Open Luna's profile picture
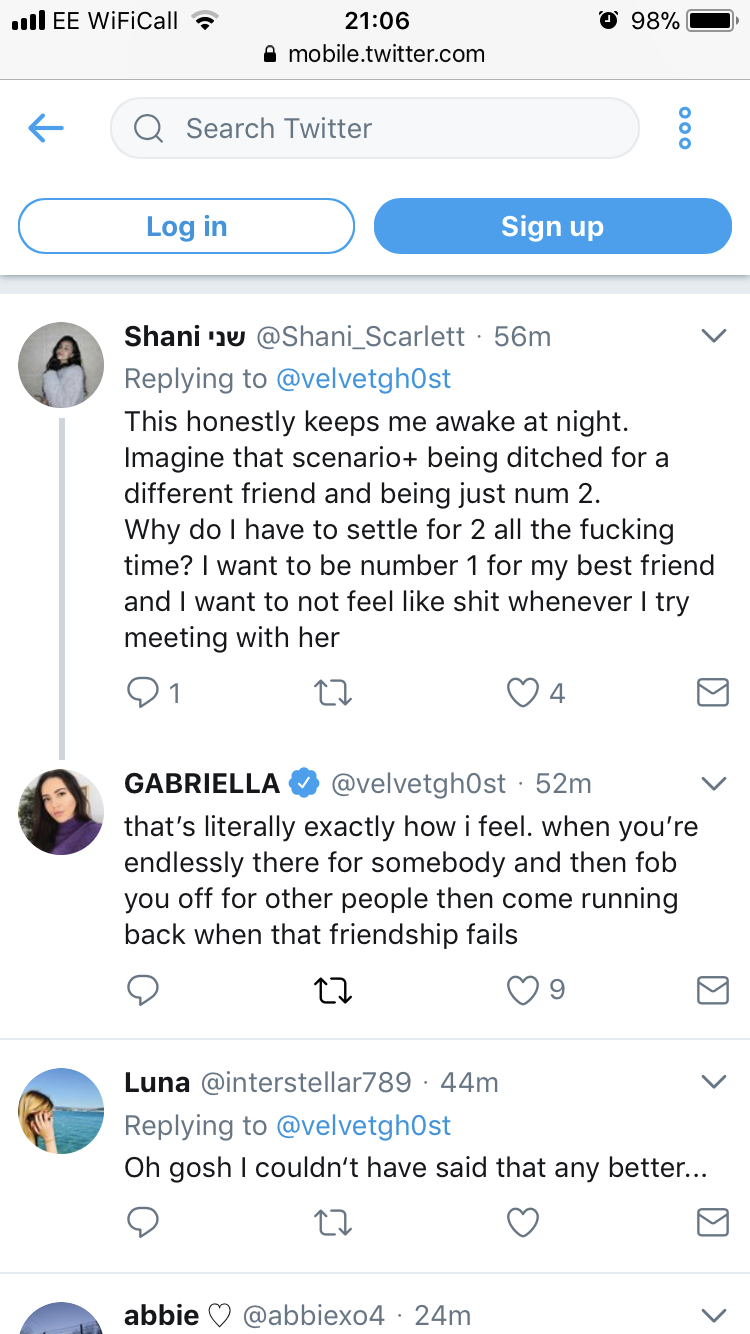This screenshot has height=1334, width=750. pyautogui.click(x=61, y=1110)
